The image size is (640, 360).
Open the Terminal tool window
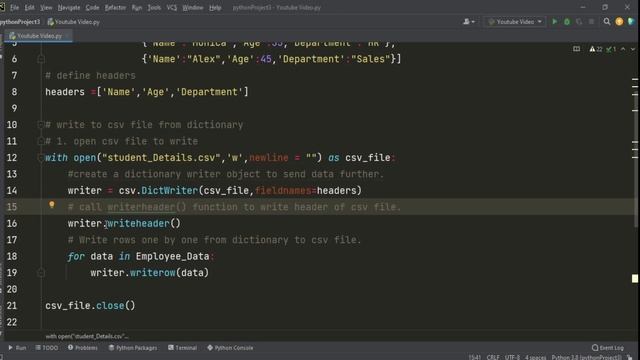(x=182, y=348)
